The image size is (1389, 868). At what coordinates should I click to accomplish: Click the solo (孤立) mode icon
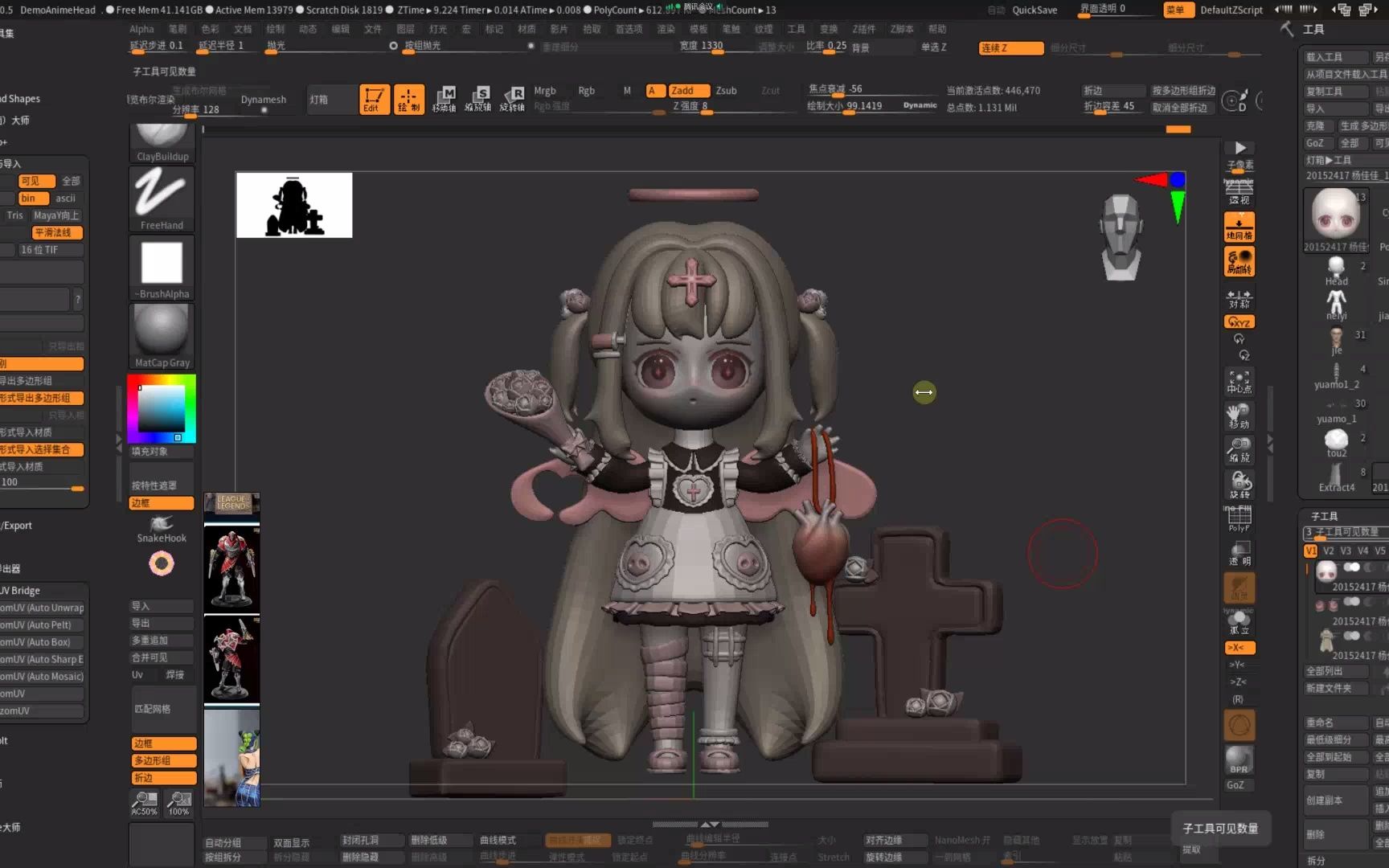point(1239,622)
